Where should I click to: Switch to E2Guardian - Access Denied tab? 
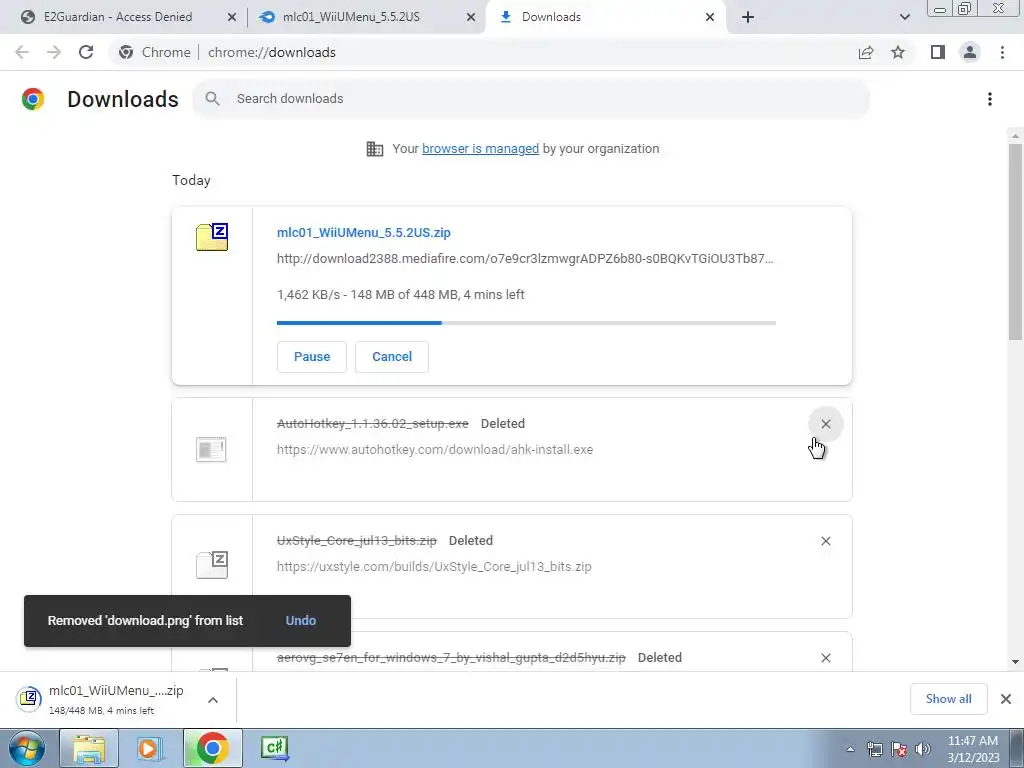[119, 17]
